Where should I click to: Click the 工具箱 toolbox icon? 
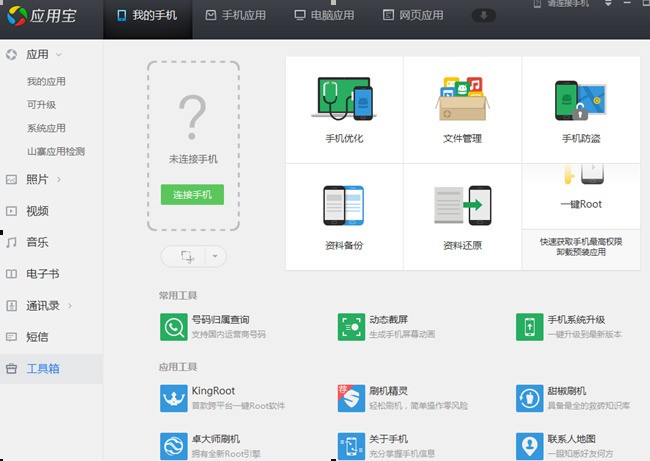point(12,369)
